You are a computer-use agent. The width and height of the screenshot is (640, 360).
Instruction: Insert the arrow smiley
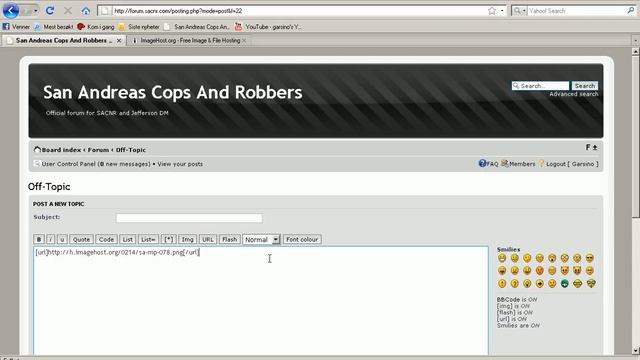coord(540,283)
